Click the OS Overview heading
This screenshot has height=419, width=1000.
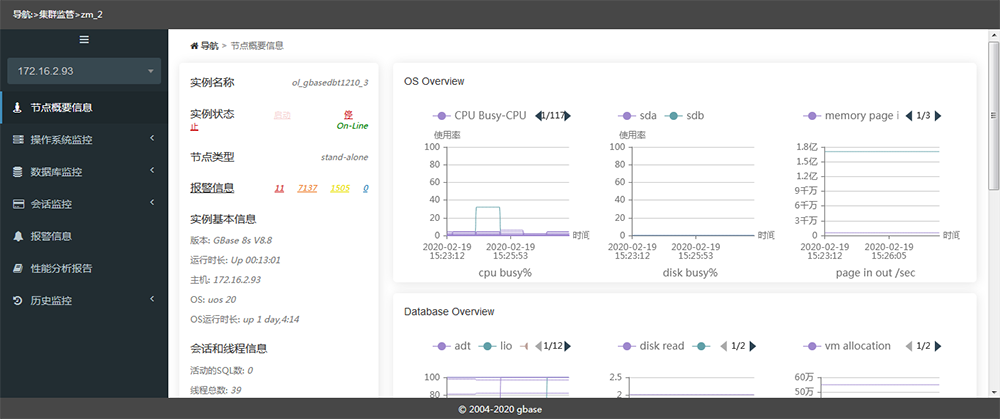click(x=434, y=82)
